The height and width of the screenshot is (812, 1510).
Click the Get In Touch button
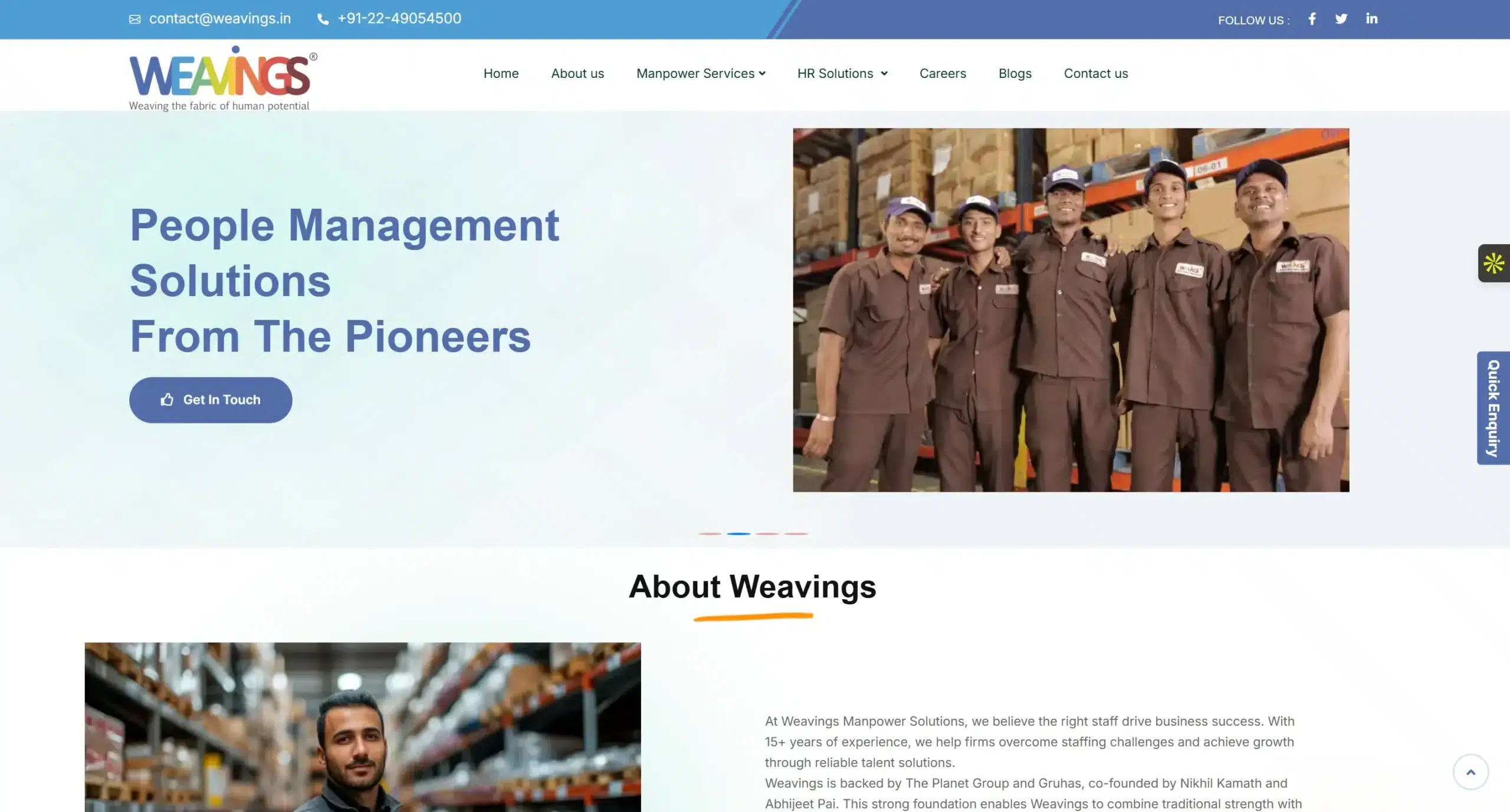pyautogui.click(x=210, y=399)
